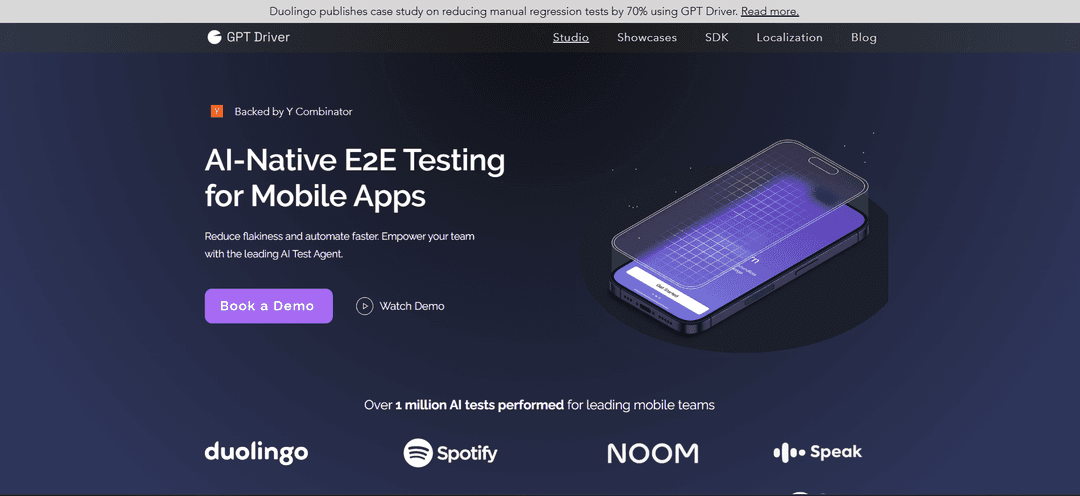Click the Backed by Y Combinator text
Image resolution: width=1080 pixels, height=496 pixels.
pyautogui.click(x=293, y=112)
